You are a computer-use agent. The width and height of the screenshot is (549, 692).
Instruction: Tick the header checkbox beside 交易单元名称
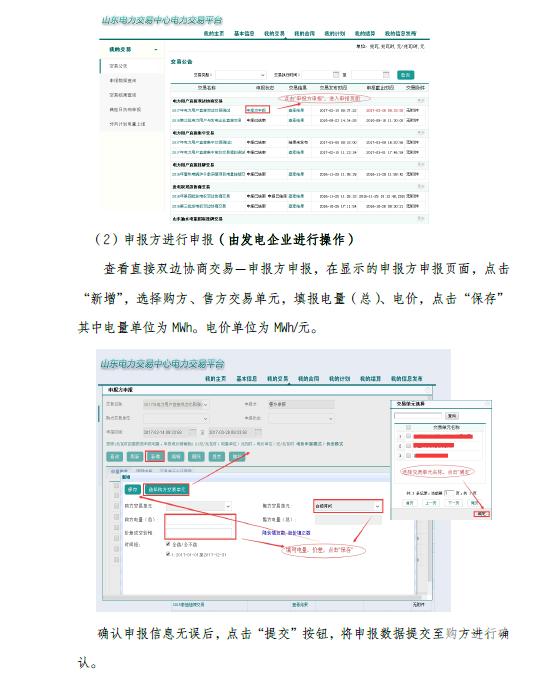tap(408, 428)
